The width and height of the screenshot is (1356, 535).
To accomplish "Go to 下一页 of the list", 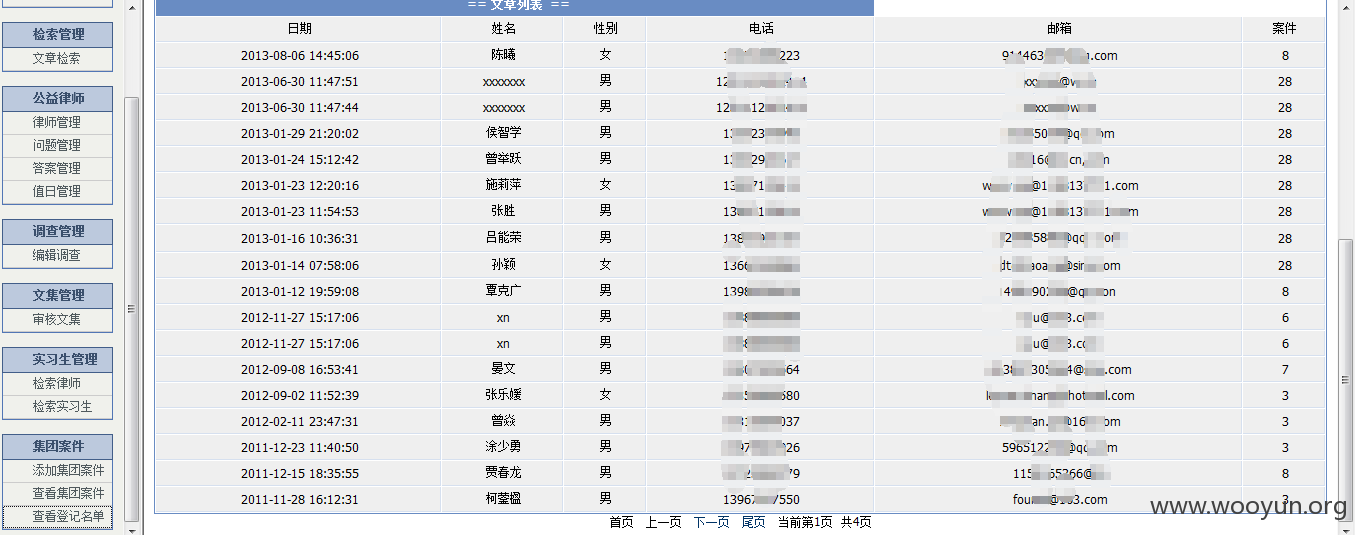I will 711,523.
